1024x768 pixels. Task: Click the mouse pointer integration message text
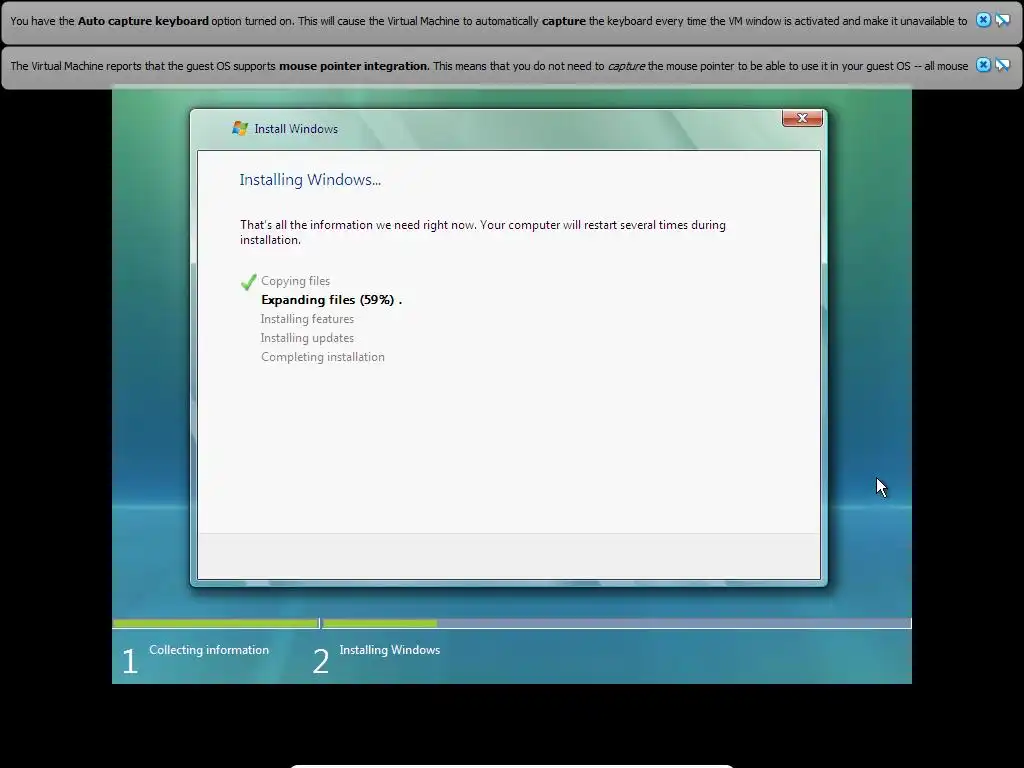(489, 66)
